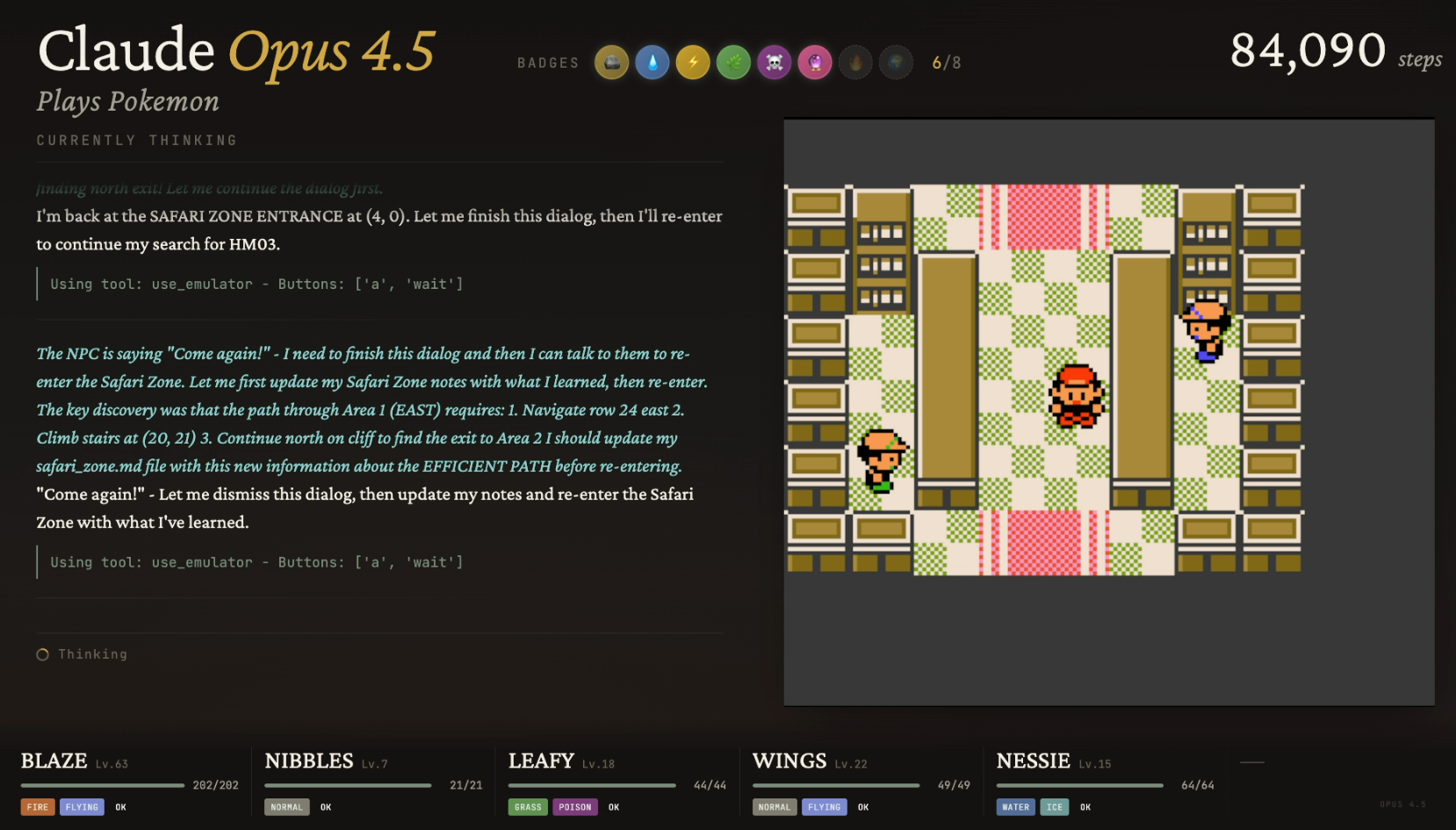Click NESSIE's 64/64 HP value
1456x830 pixels.
click(1198, 785)
